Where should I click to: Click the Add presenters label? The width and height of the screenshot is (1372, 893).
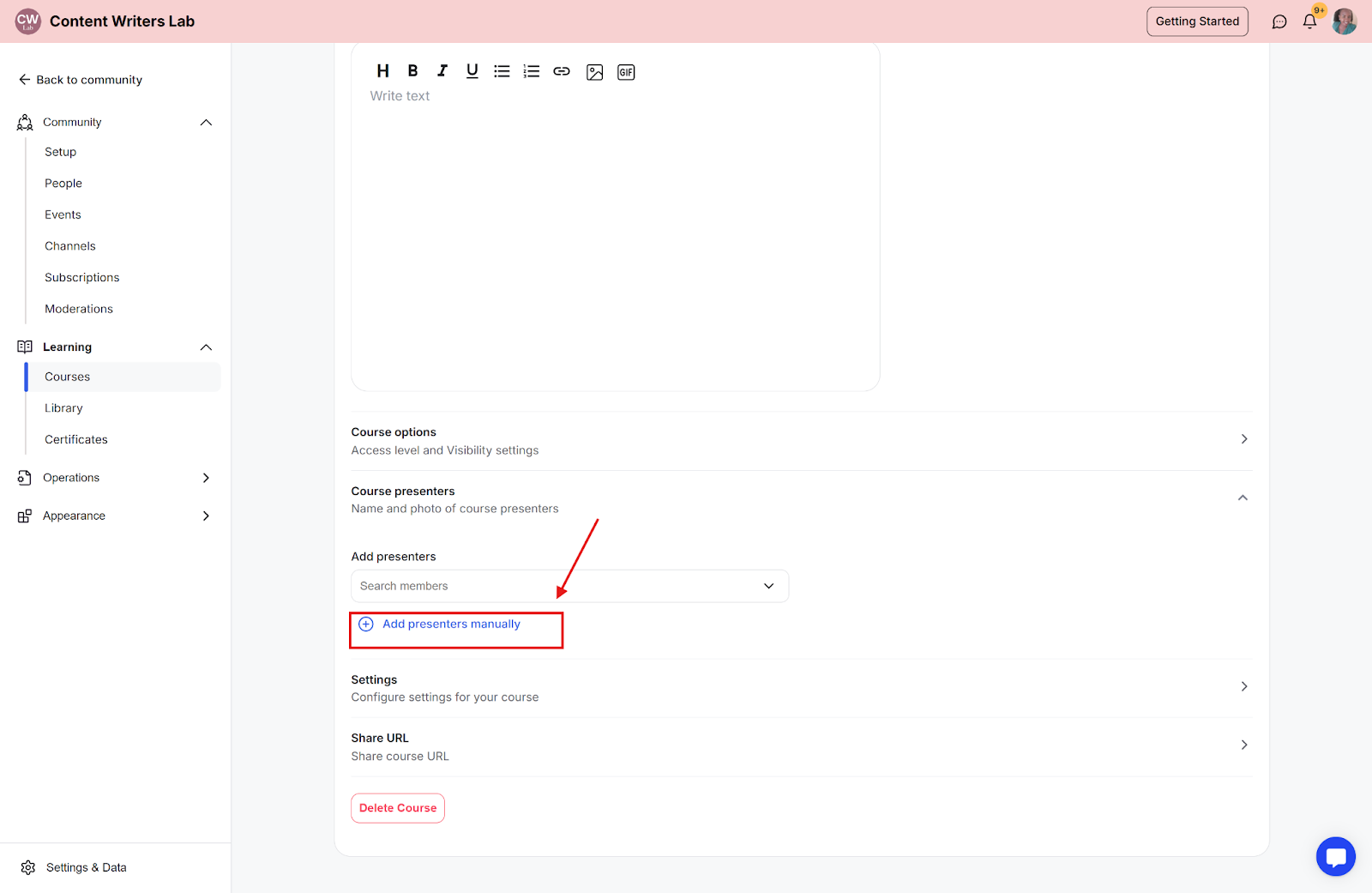394,557
